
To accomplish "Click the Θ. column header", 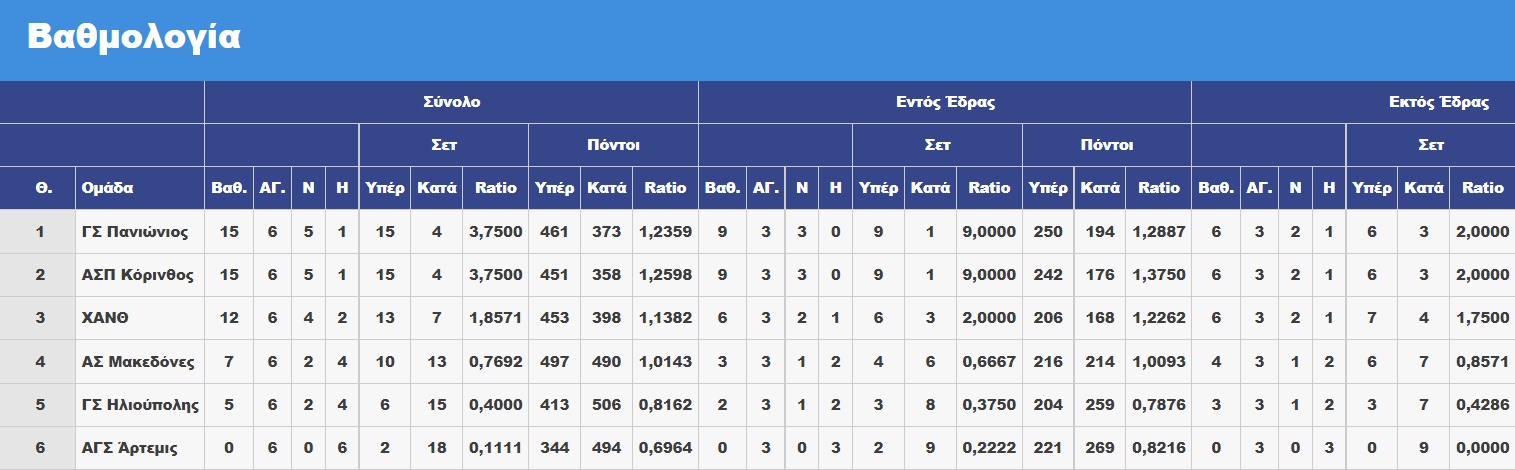I will tap(44, 188).
